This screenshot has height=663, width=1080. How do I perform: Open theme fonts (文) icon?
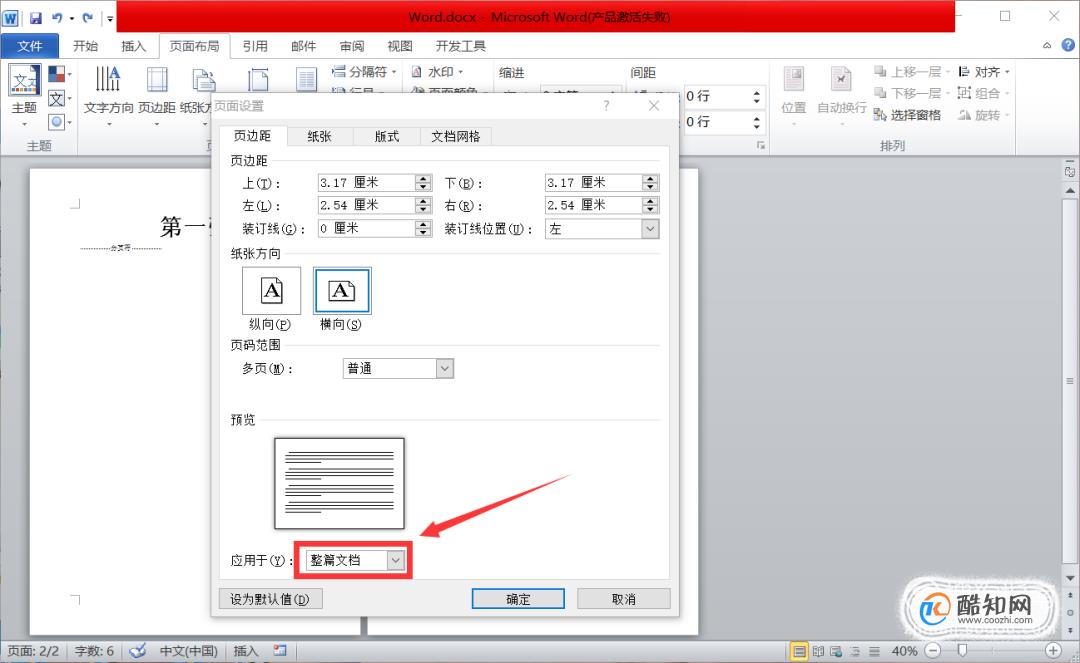57,98
